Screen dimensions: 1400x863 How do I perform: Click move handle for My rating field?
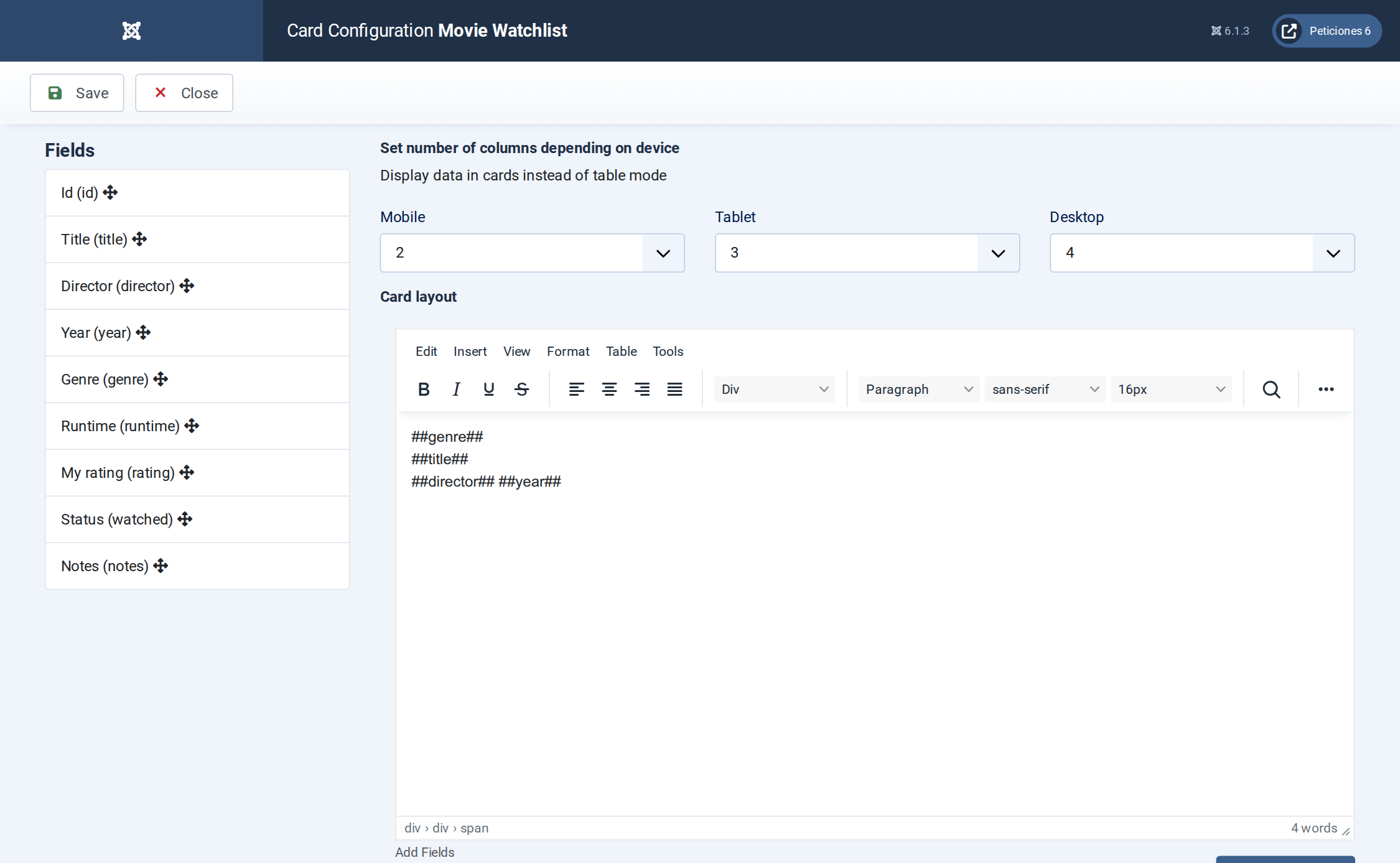187,473
